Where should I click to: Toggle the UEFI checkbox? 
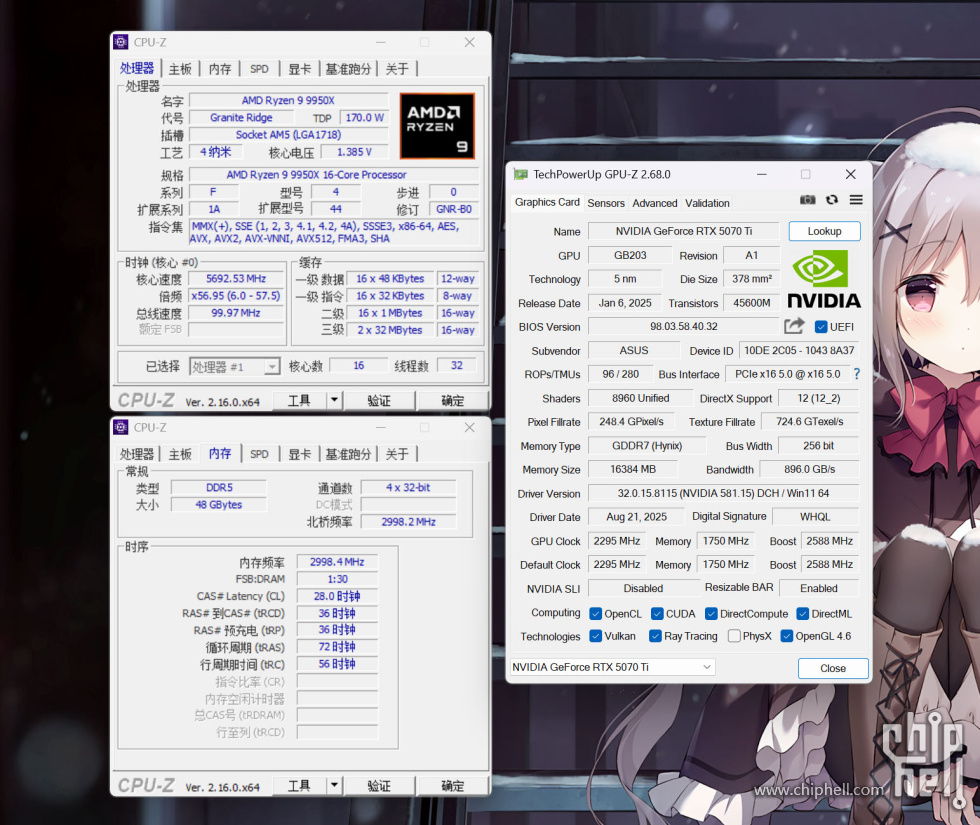tap(821, 327)
